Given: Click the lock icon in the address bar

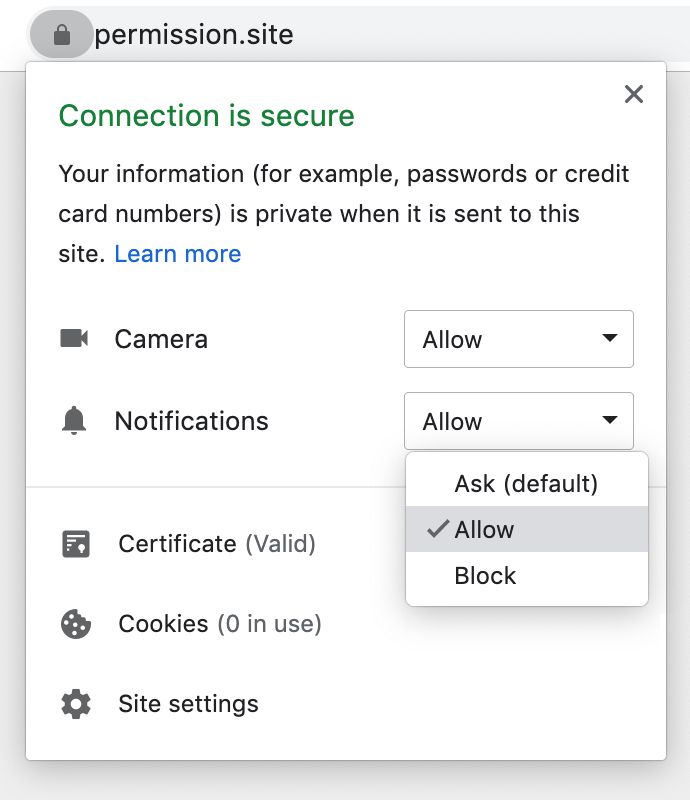Looking at the screenshot, I should point(61,36).
